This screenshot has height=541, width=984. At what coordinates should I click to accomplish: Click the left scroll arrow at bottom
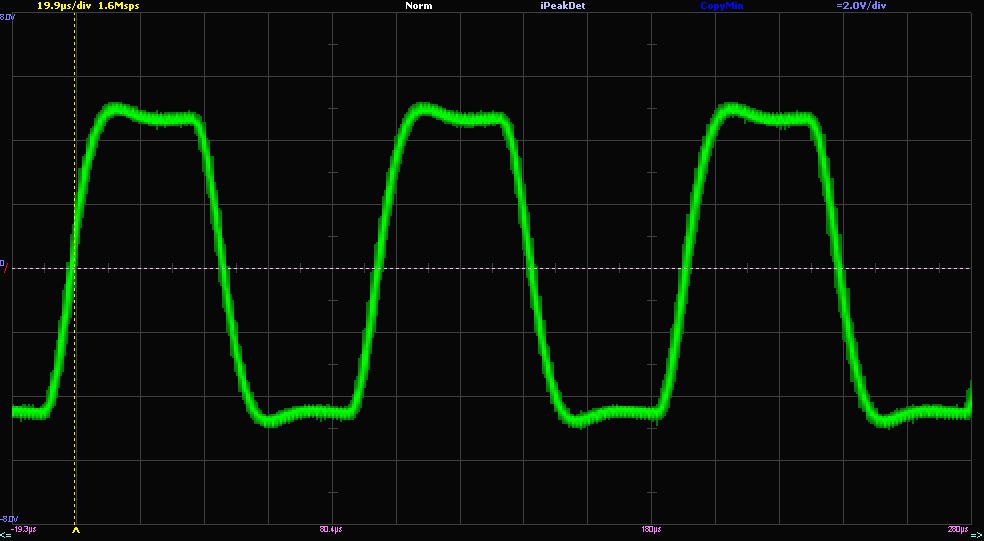[x=5, y=535]
